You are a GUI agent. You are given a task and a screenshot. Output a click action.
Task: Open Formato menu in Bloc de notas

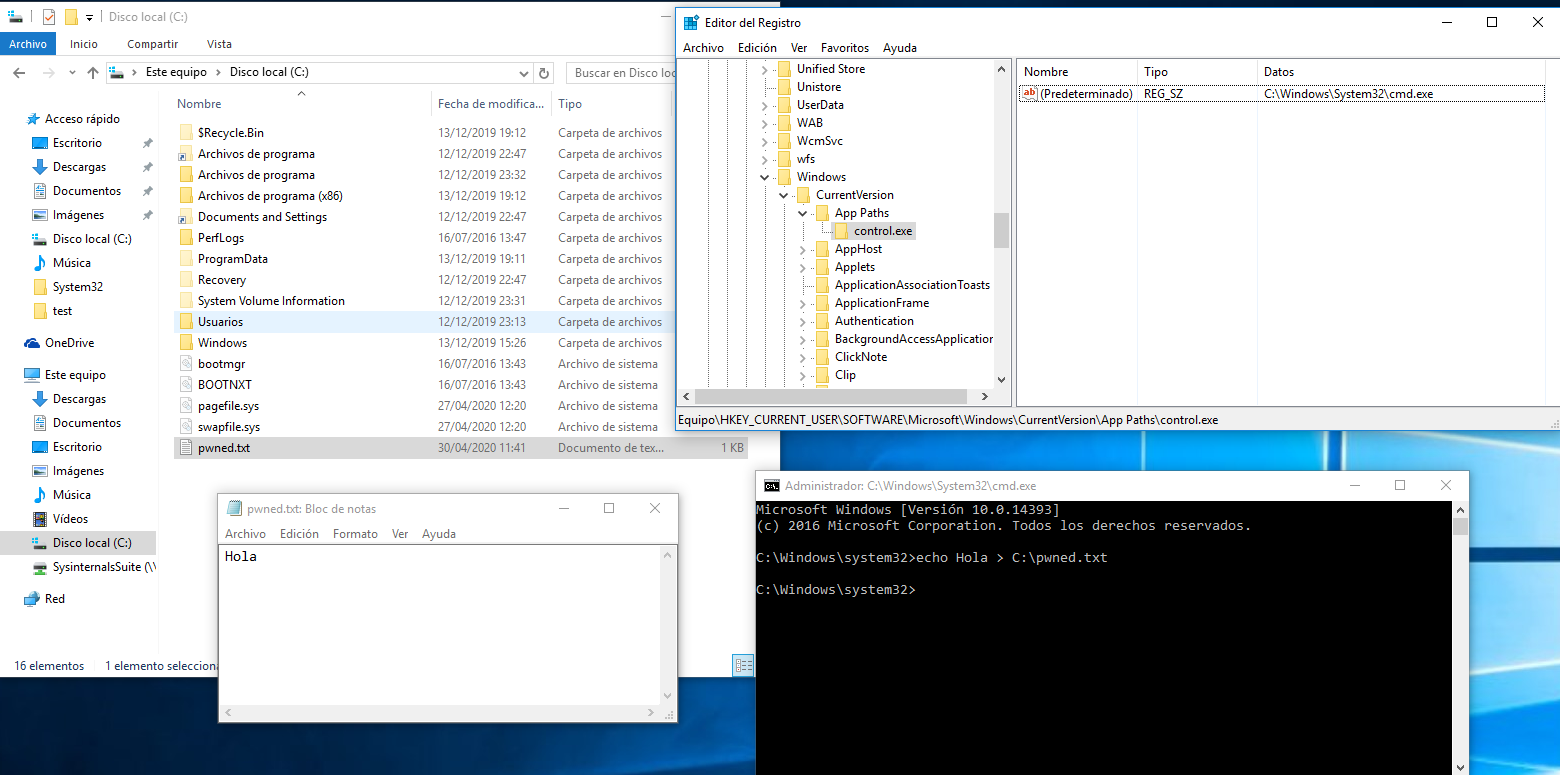pyautogui.click(x=355, y=534)
